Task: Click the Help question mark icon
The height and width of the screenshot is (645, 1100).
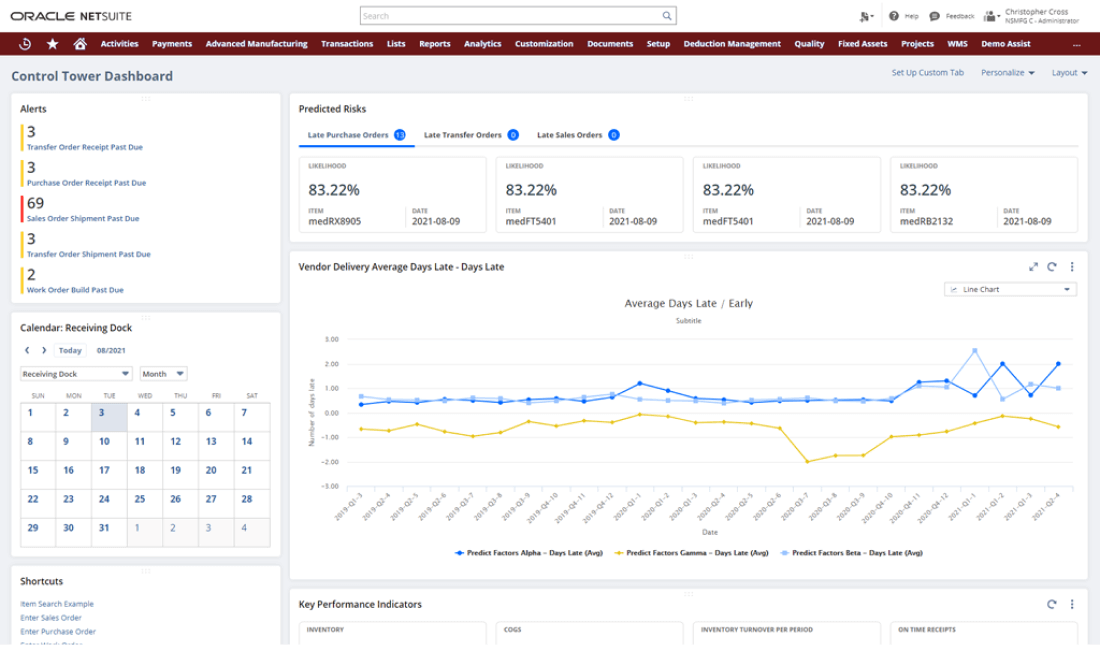Action: [x=893, y=16]
